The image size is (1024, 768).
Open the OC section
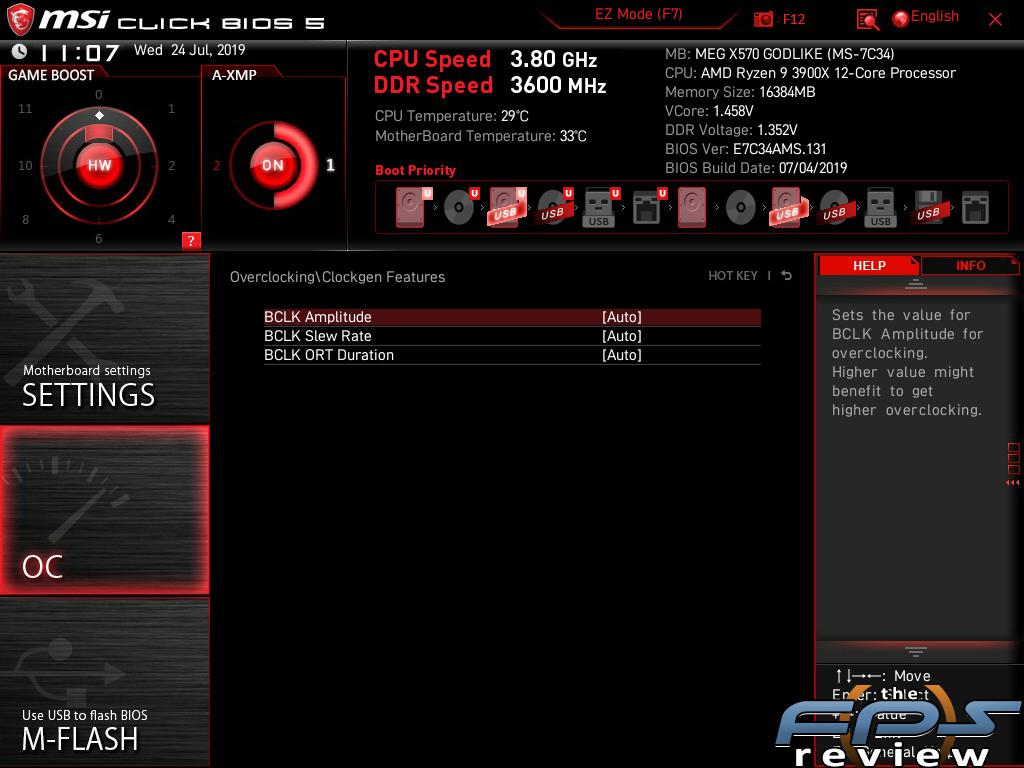tap(104, 510)
